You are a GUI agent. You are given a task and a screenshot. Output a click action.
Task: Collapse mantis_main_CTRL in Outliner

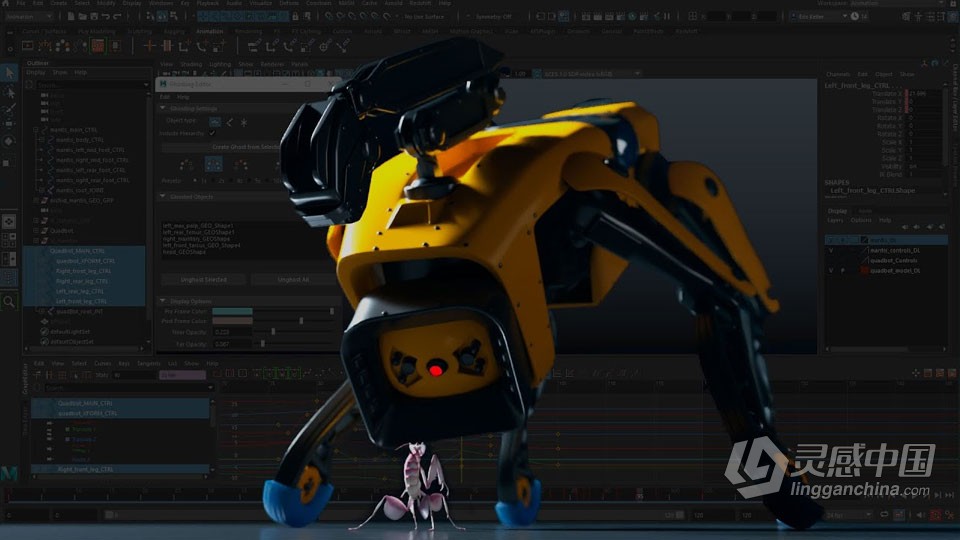pyautogui.click(x=36, y=130)
